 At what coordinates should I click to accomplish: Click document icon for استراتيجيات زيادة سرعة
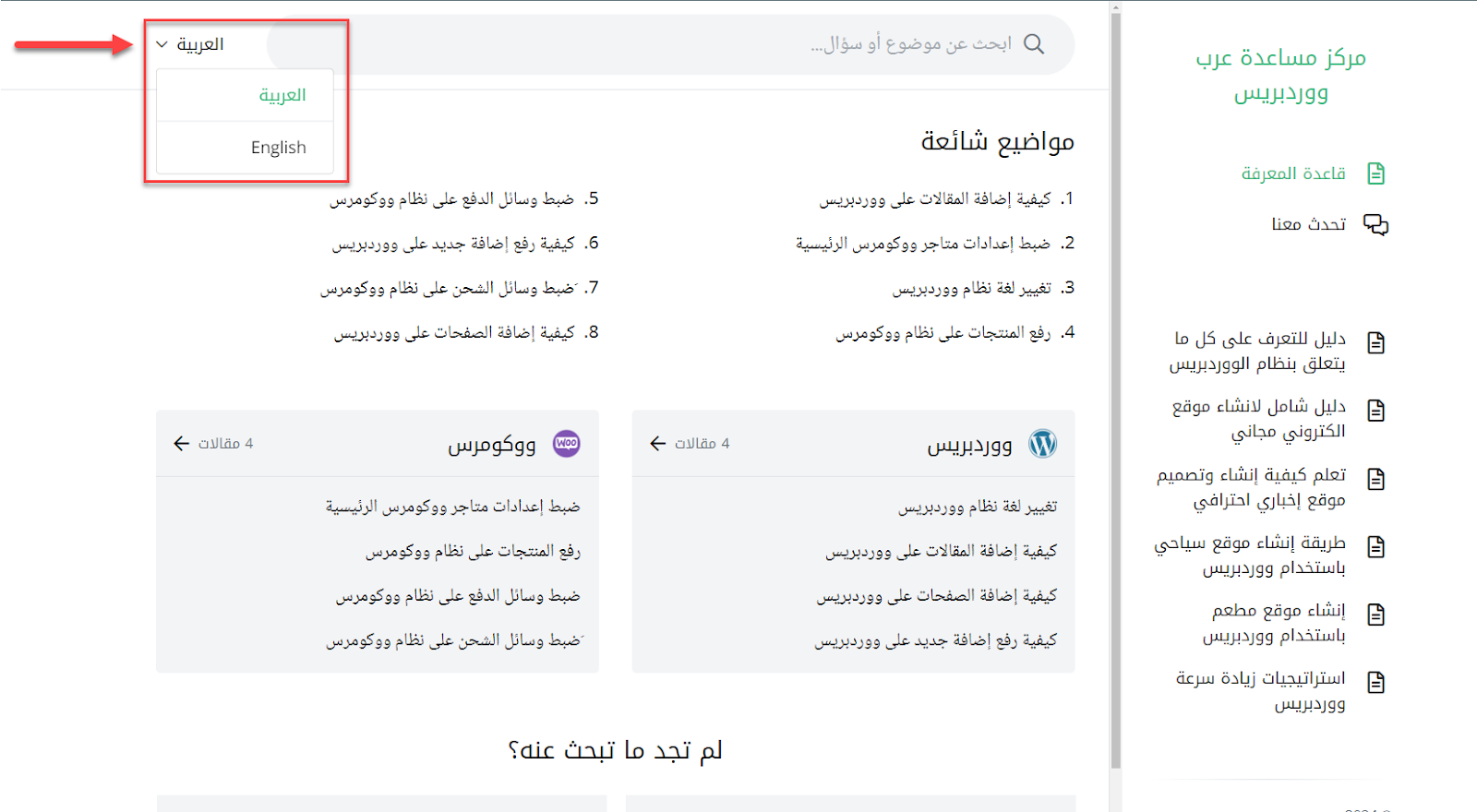point(1375,682)
